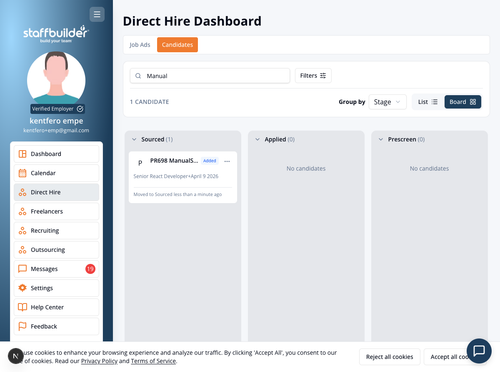This screenshot has height=372, width=500.
Task: Reject all cookies
Action: pos(389,357)
